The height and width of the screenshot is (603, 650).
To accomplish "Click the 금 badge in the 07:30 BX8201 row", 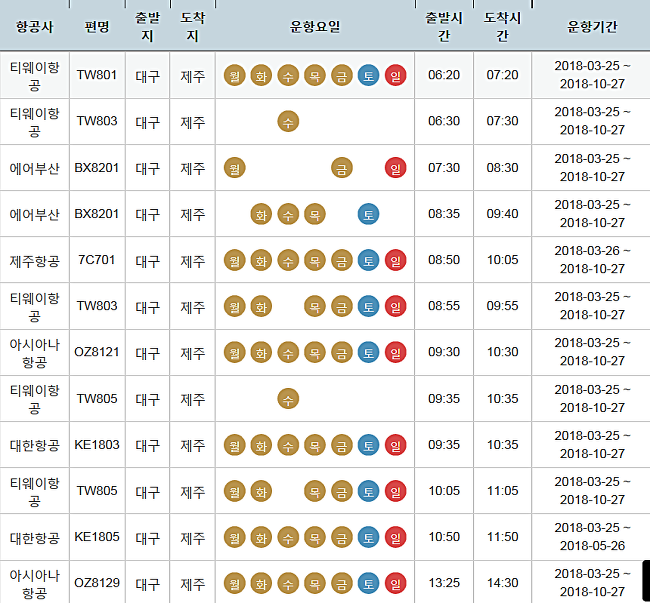I will pos(342,168).
